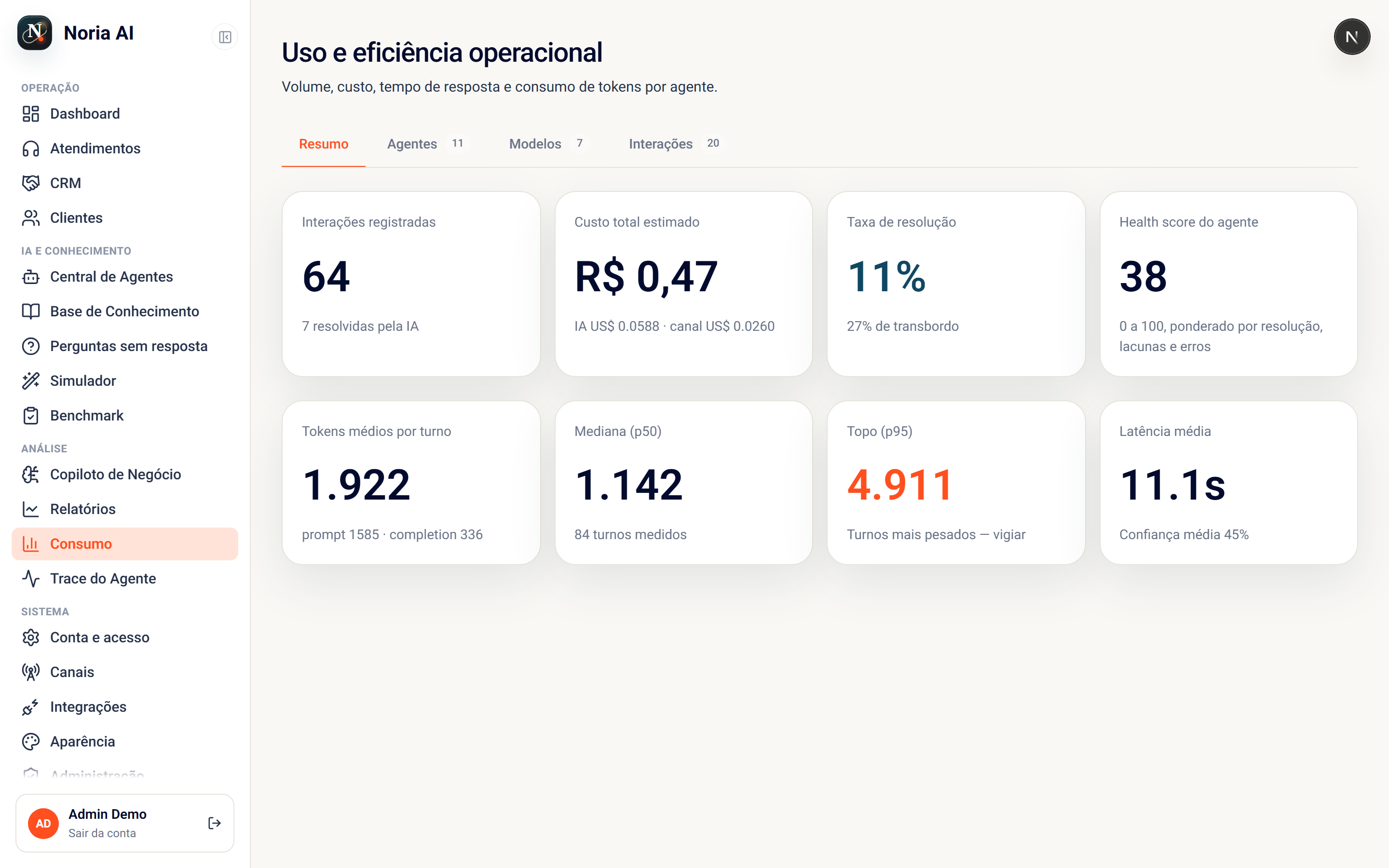Click the Integrações plug icon
This screenshot has height=868, width=1389.
tap(31, 706)
